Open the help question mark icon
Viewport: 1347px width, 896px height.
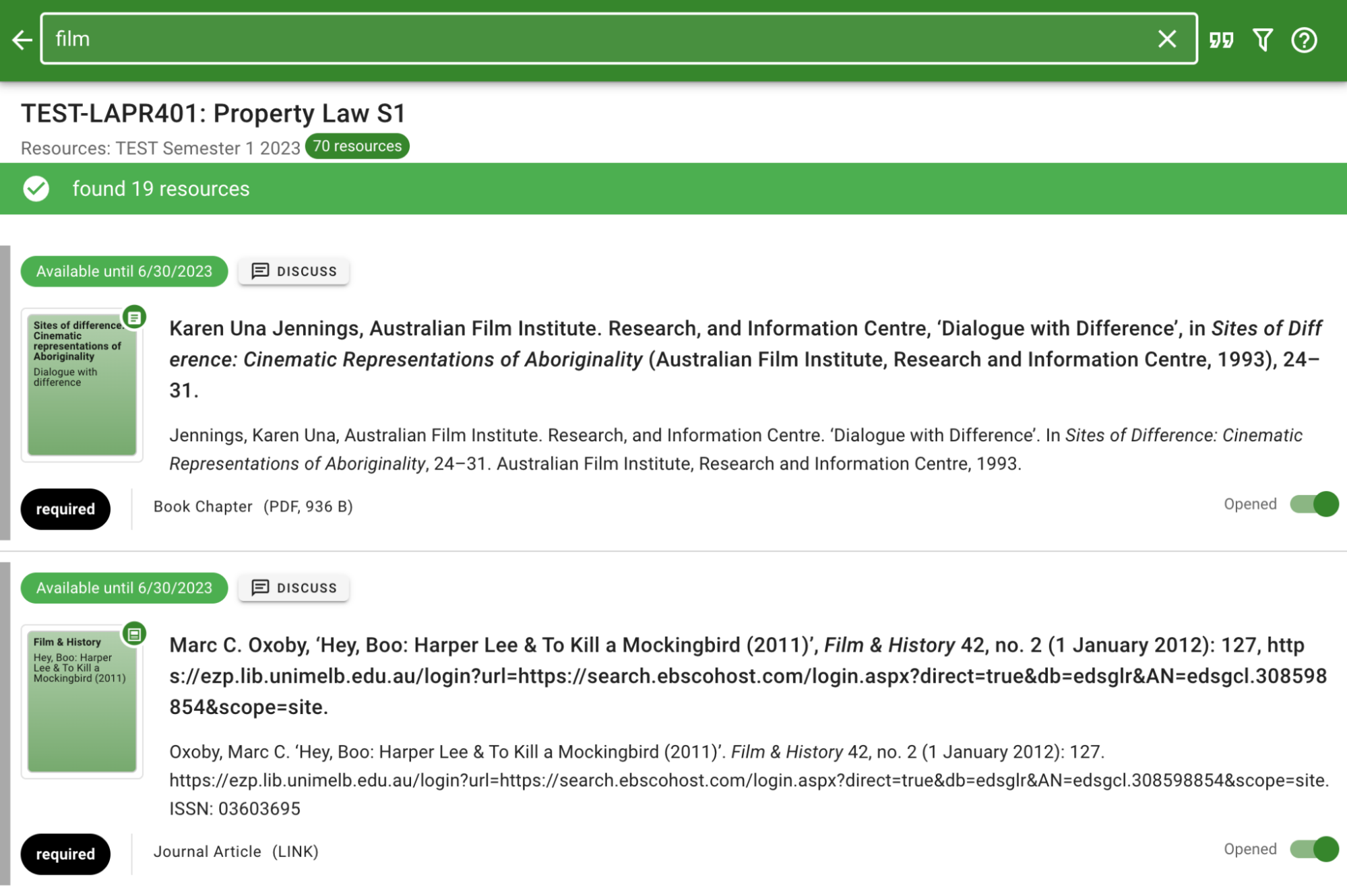1303,40
